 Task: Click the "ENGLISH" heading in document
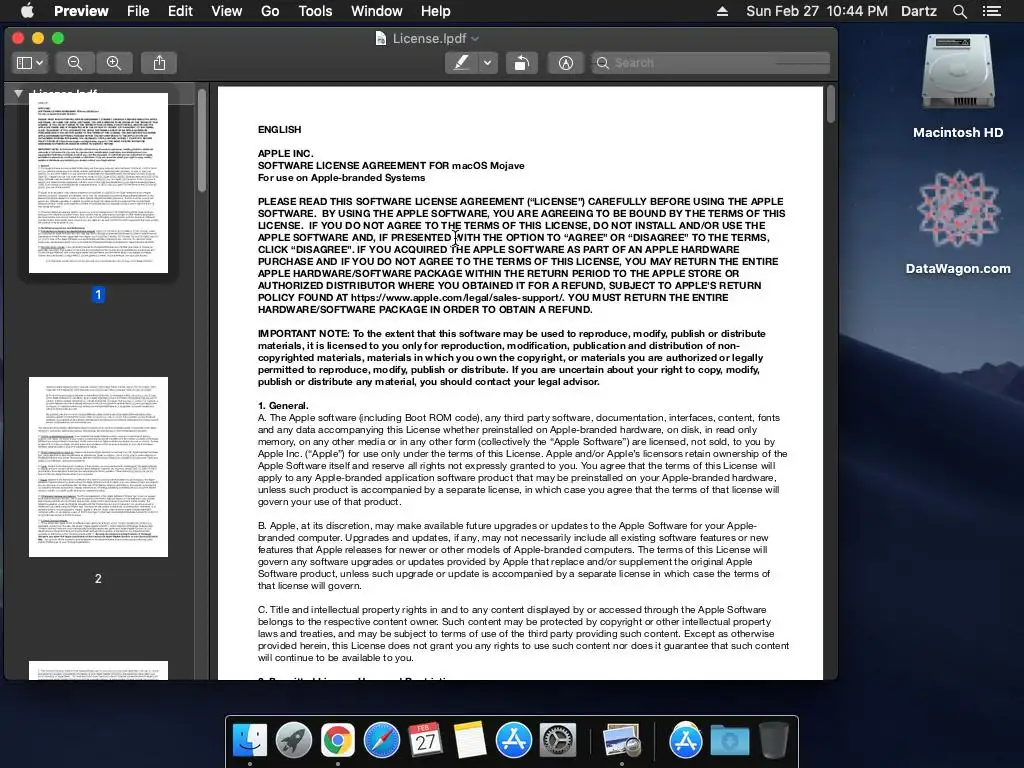click(280, 129)
